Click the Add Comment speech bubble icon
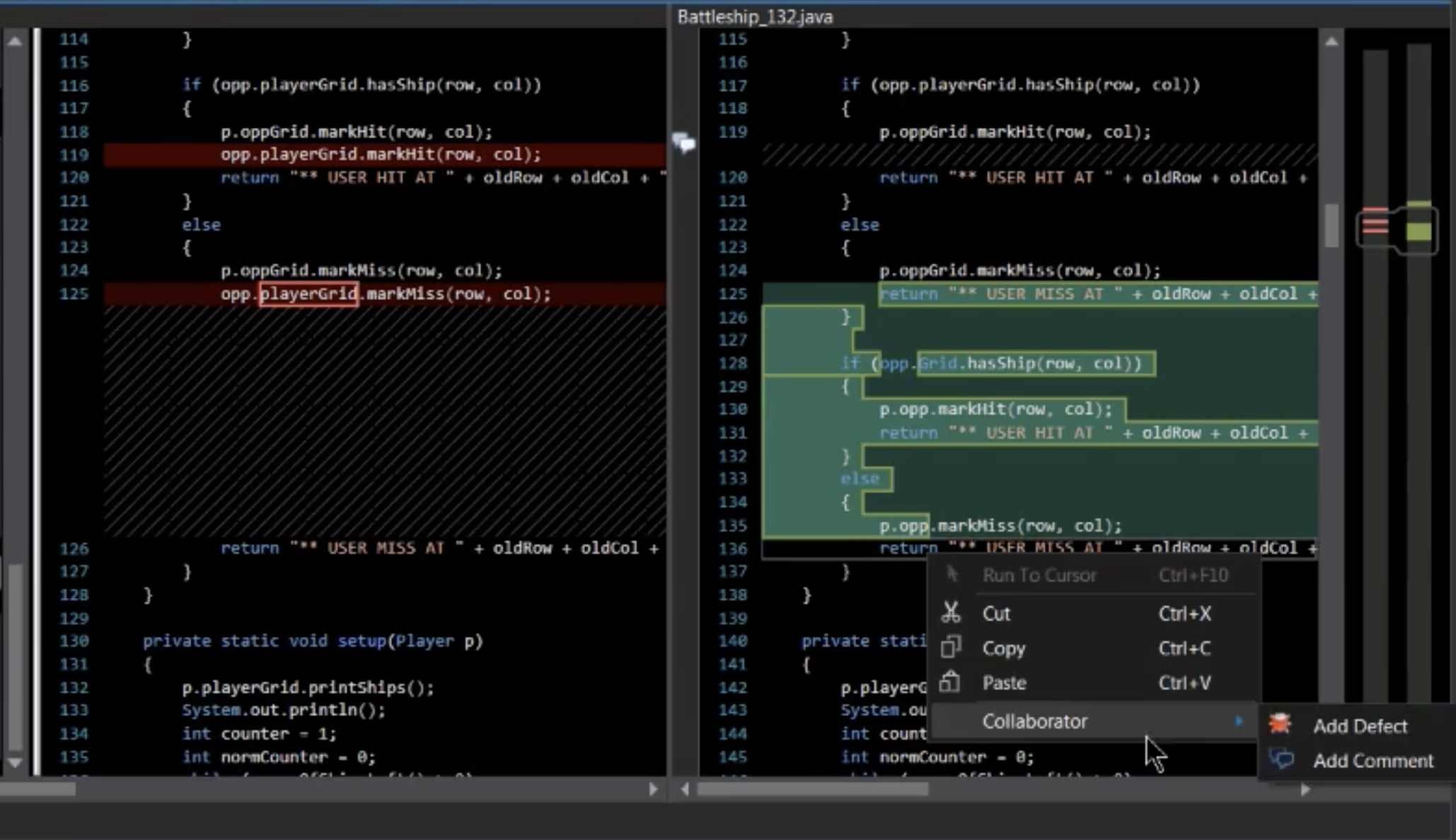This screenshot has width=1456, height=840. pyautogui.click(x=1281, y=759)
